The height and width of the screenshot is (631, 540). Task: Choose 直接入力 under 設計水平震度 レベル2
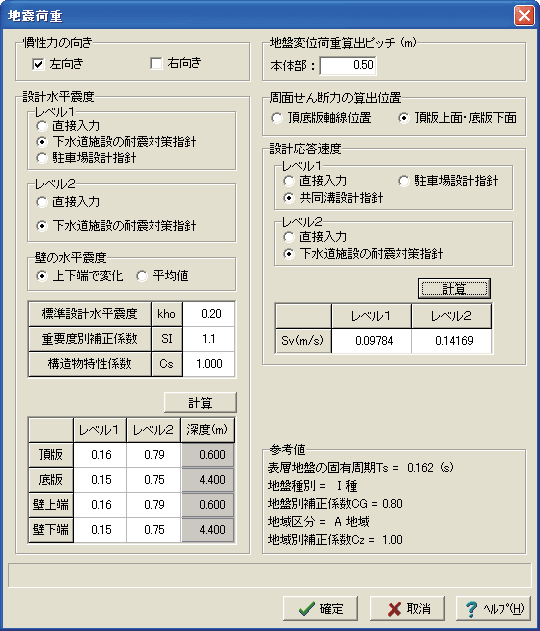click(42, 202)
